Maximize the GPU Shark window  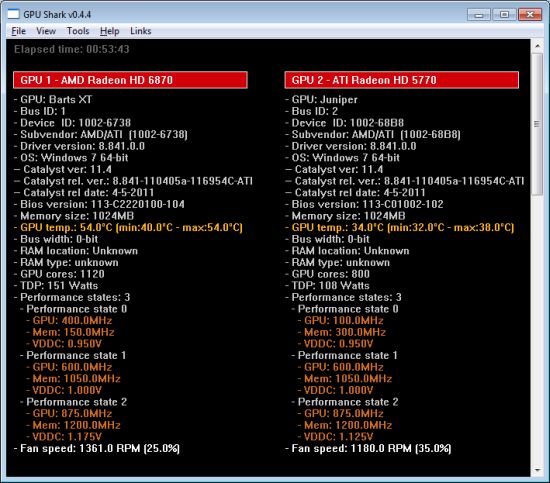pos(504,15)
